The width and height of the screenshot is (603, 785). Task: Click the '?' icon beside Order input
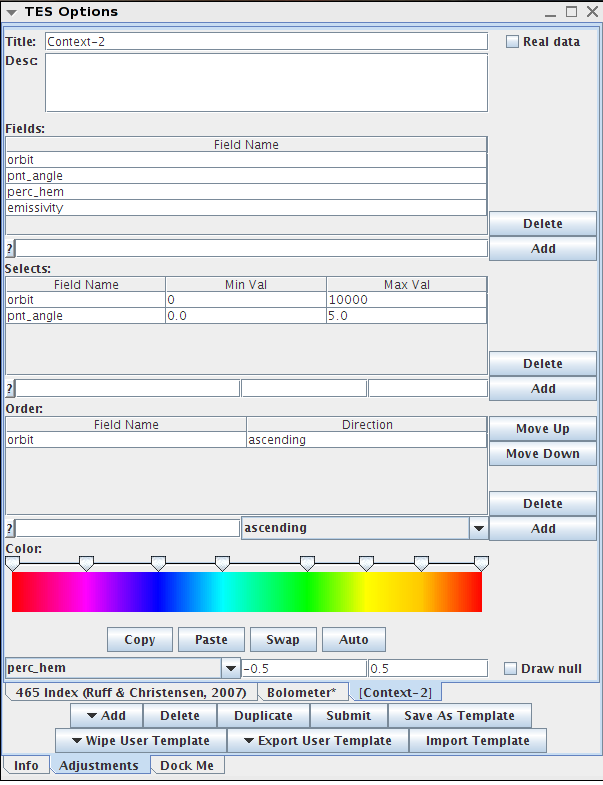pyautogui.click(x=10, y=529)
